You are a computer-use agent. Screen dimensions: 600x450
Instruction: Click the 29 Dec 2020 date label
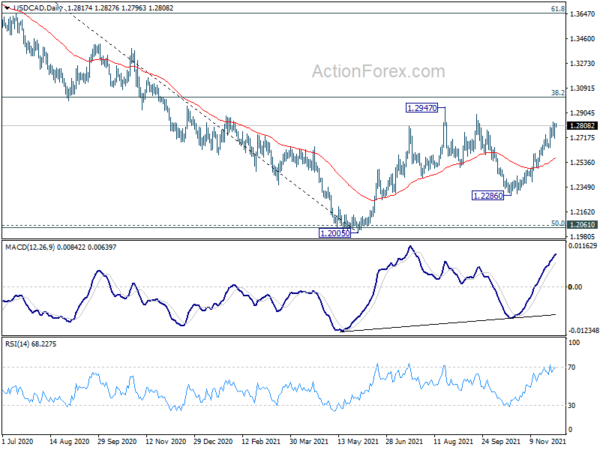(213, 442)
